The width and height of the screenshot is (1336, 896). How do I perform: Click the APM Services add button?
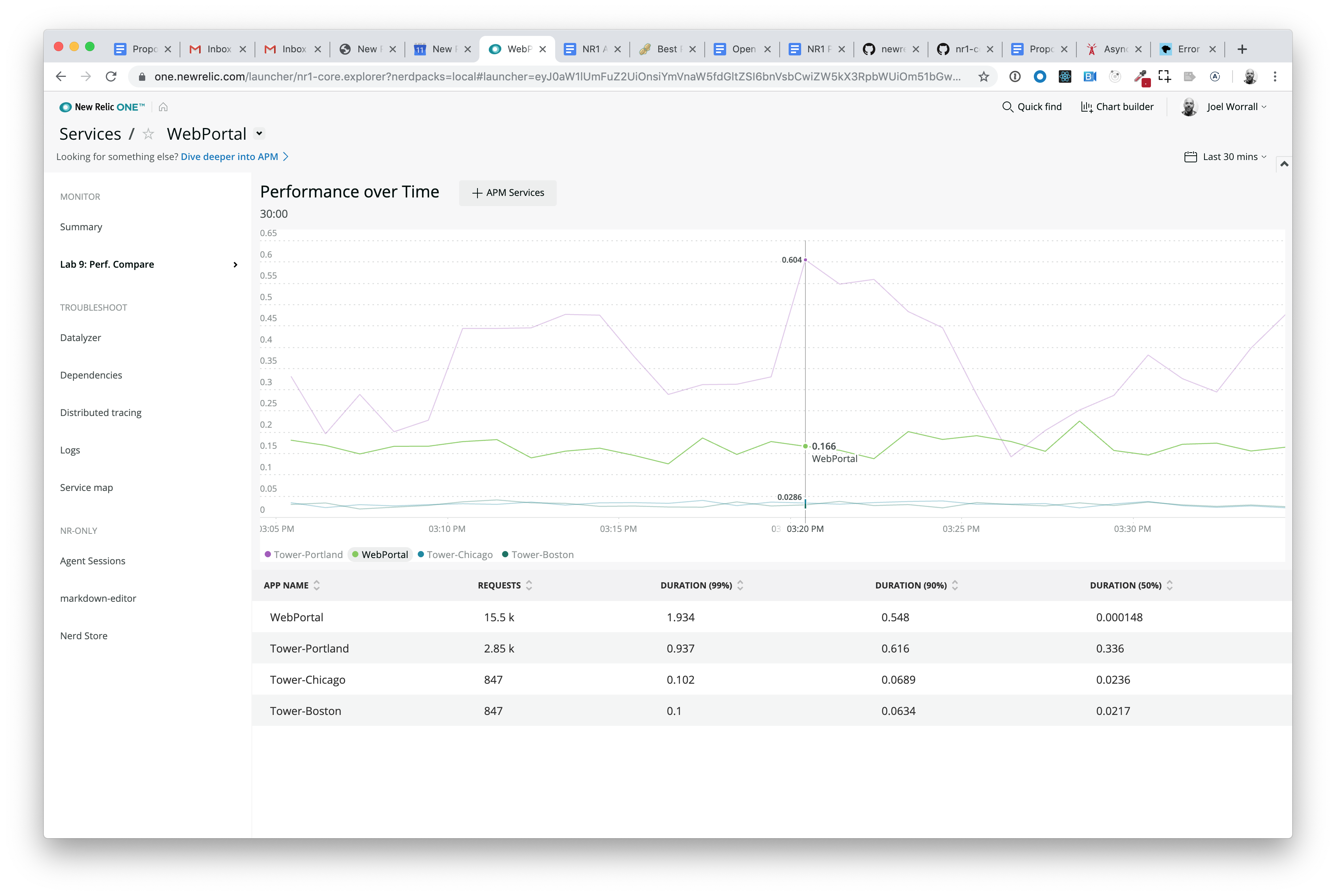[508, 192]
